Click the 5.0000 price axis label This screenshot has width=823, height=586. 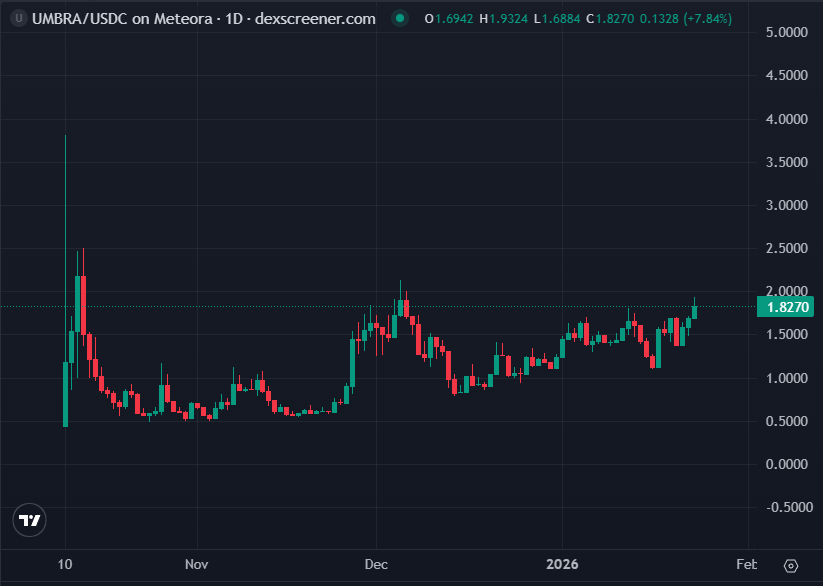[x=787, y=33]
